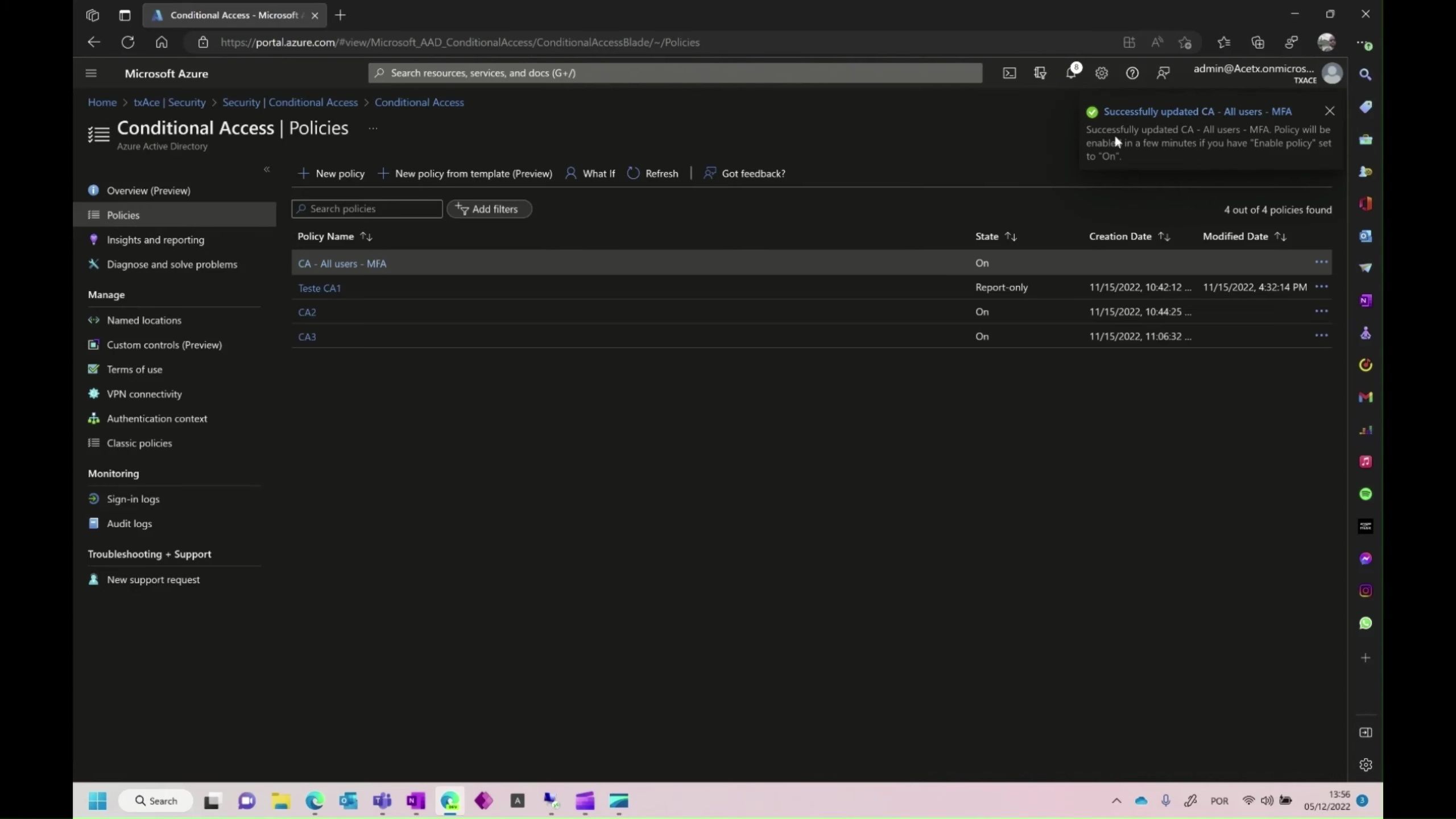Open more options for the CA3 row

click(x=1321, y=336)
